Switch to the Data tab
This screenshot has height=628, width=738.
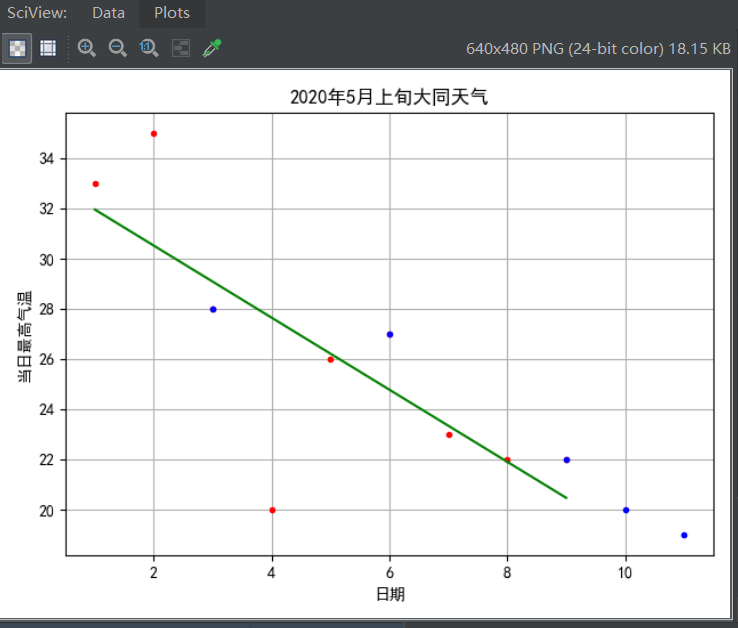pyautogui.click(x=108, y=13)
